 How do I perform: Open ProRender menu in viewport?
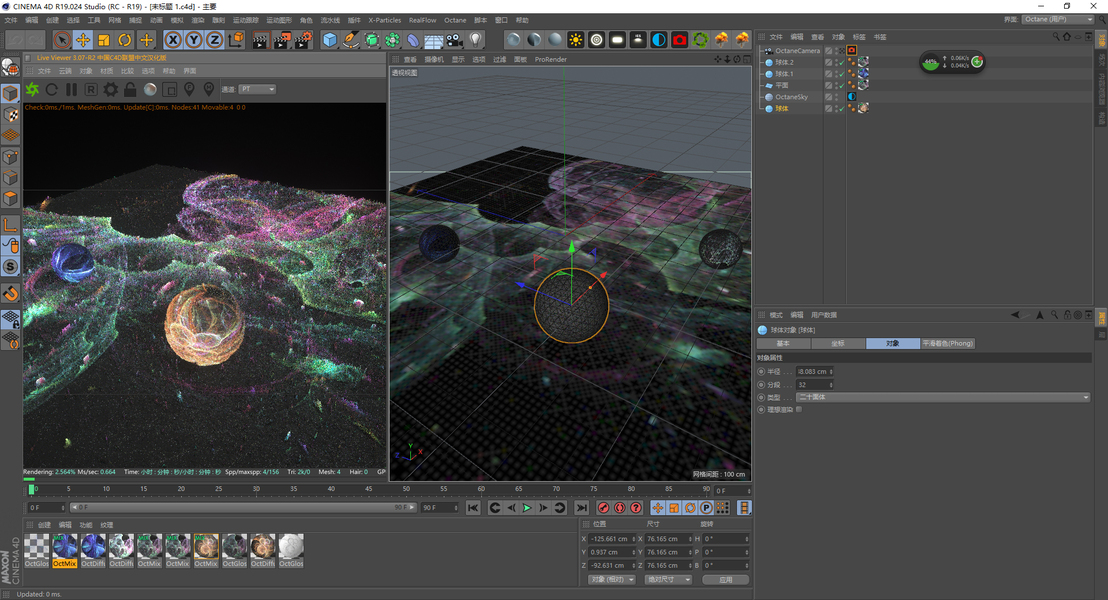pyautogui.click(x=550, y=59)
